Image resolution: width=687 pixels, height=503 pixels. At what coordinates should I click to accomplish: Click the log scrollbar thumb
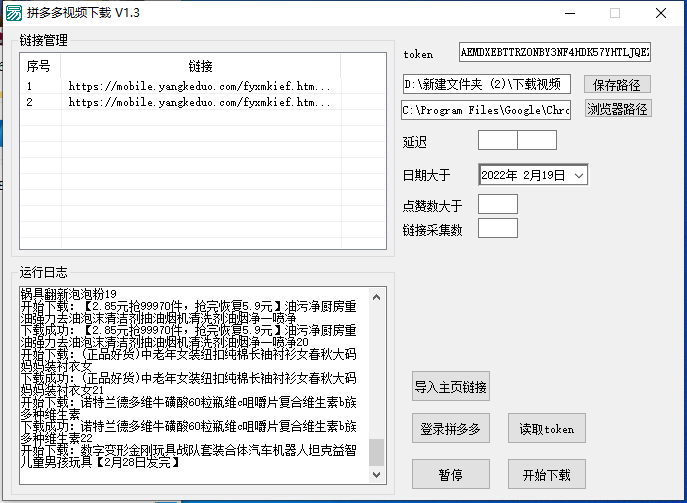(x=376, y=452)
